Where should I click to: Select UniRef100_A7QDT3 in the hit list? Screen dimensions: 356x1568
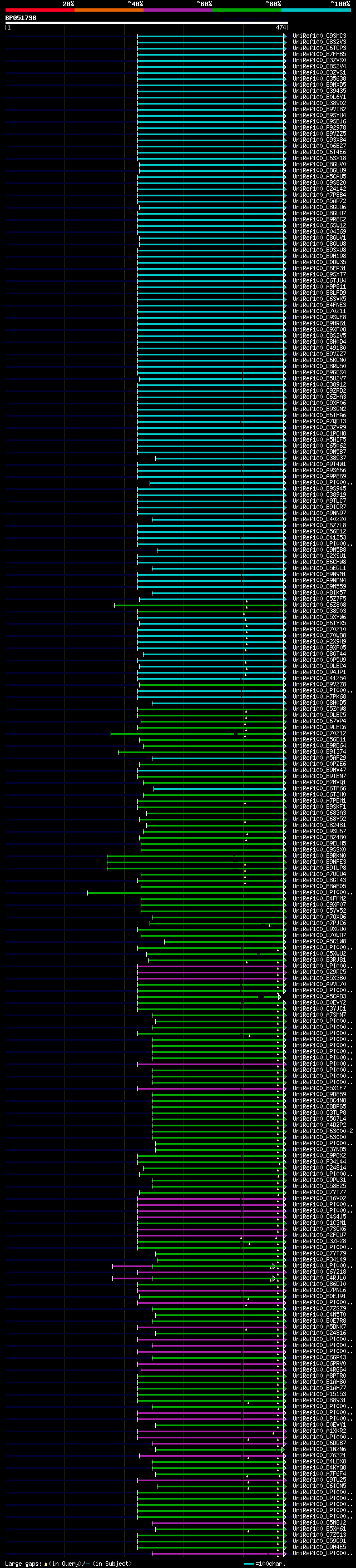[319, 421]
